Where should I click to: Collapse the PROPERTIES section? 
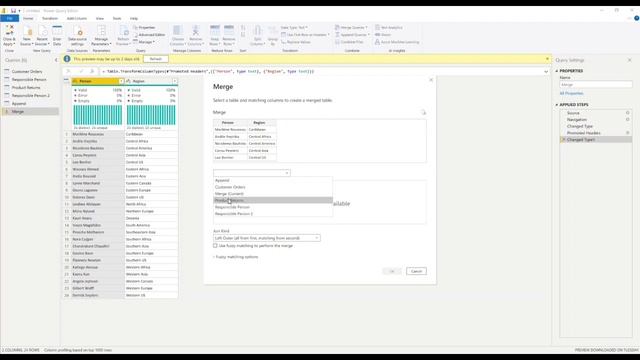click(557, 71)
